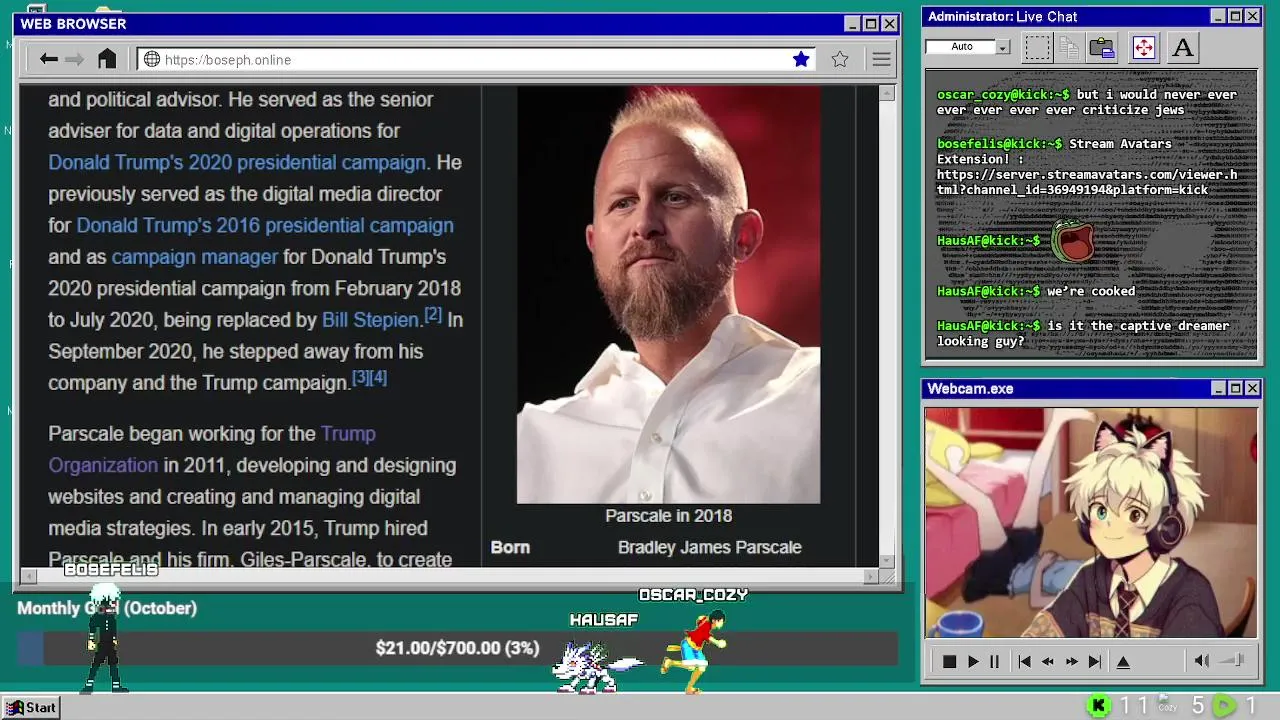The image size is (1280, 720).
Task: Click the 'Monthly Goal (October)' label
Action: click(x=107, y=608)
